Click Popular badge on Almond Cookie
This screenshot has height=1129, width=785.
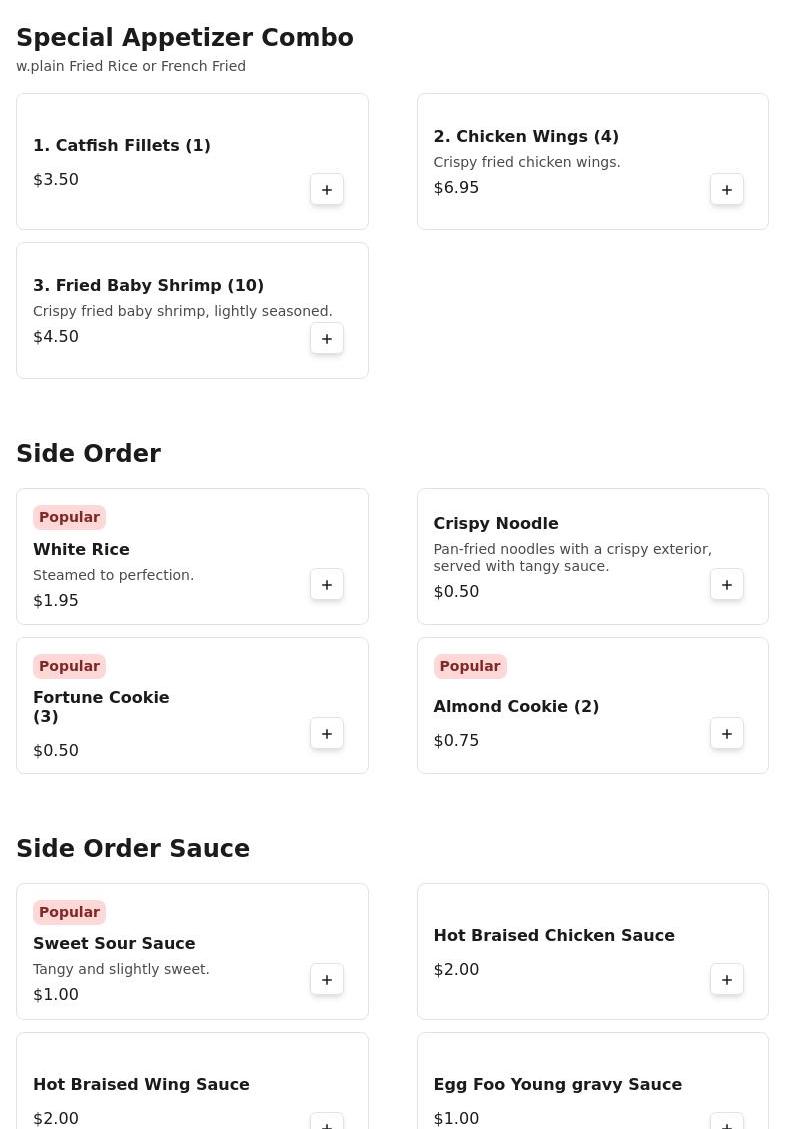point(470,666)
